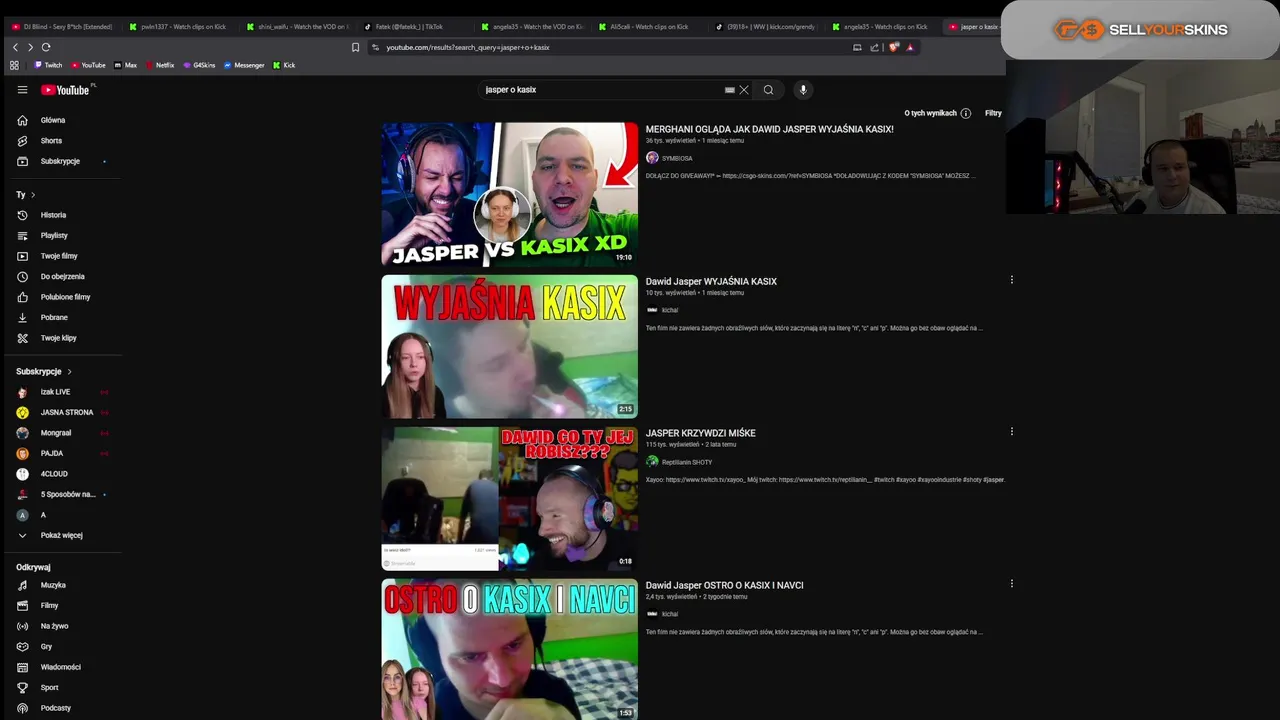
Task: Switch to the kick.com/grendy tab
Action: click(767, 27)
